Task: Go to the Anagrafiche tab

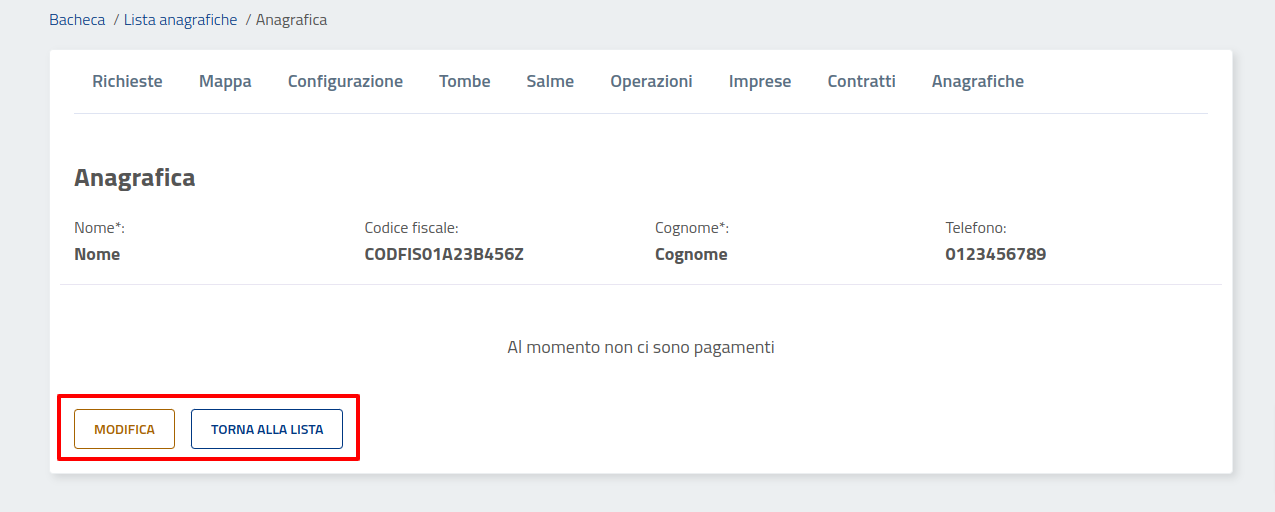Action: click(977, 82)
